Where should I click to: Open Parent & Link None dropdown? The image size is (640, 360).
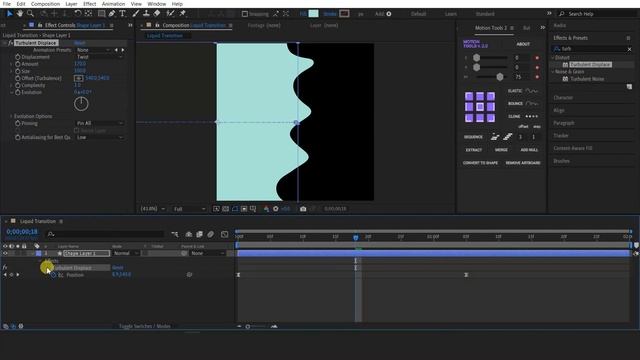click(x=208, y=253)
